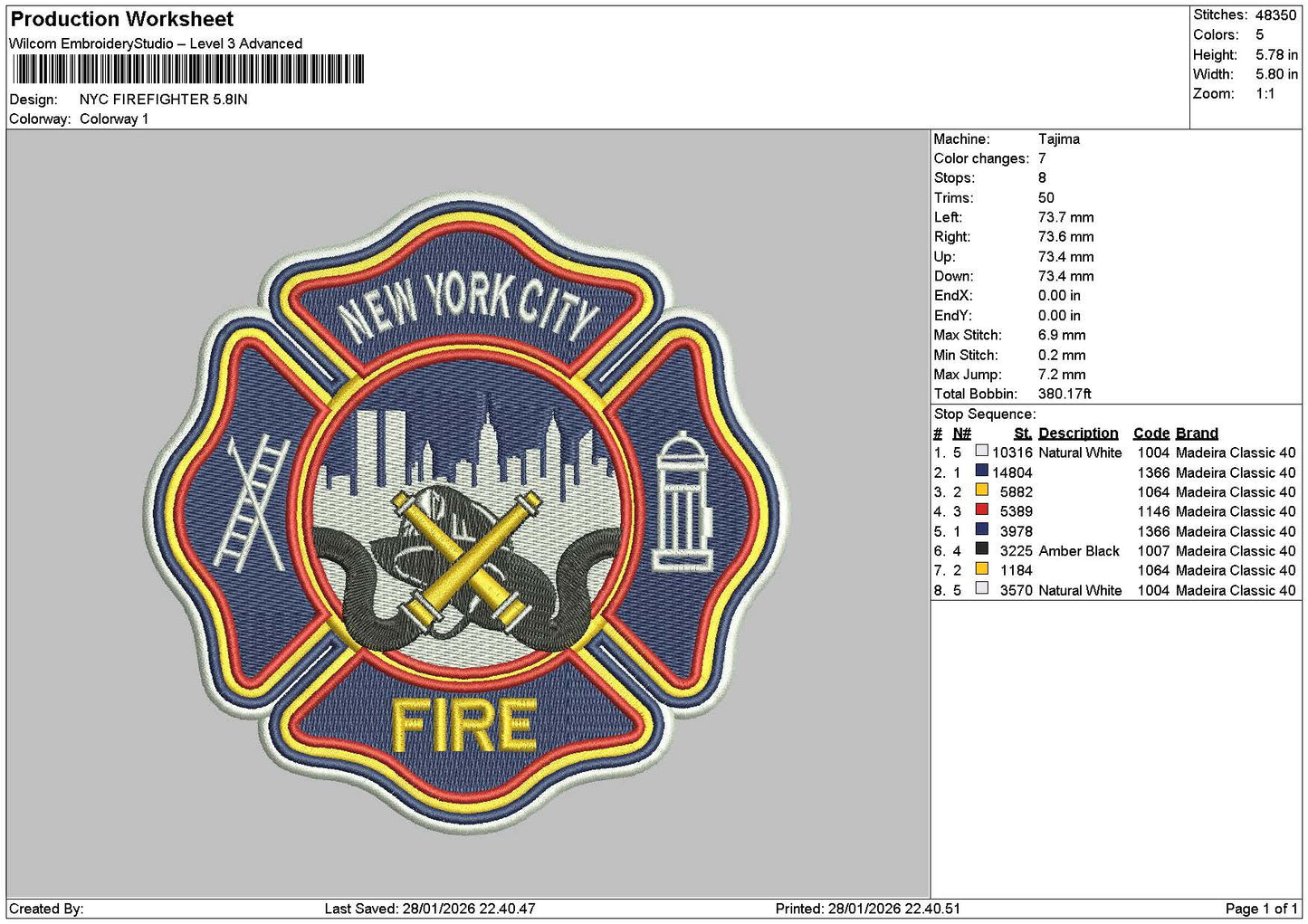Click the underlined Description column header

pos(1078,433)
